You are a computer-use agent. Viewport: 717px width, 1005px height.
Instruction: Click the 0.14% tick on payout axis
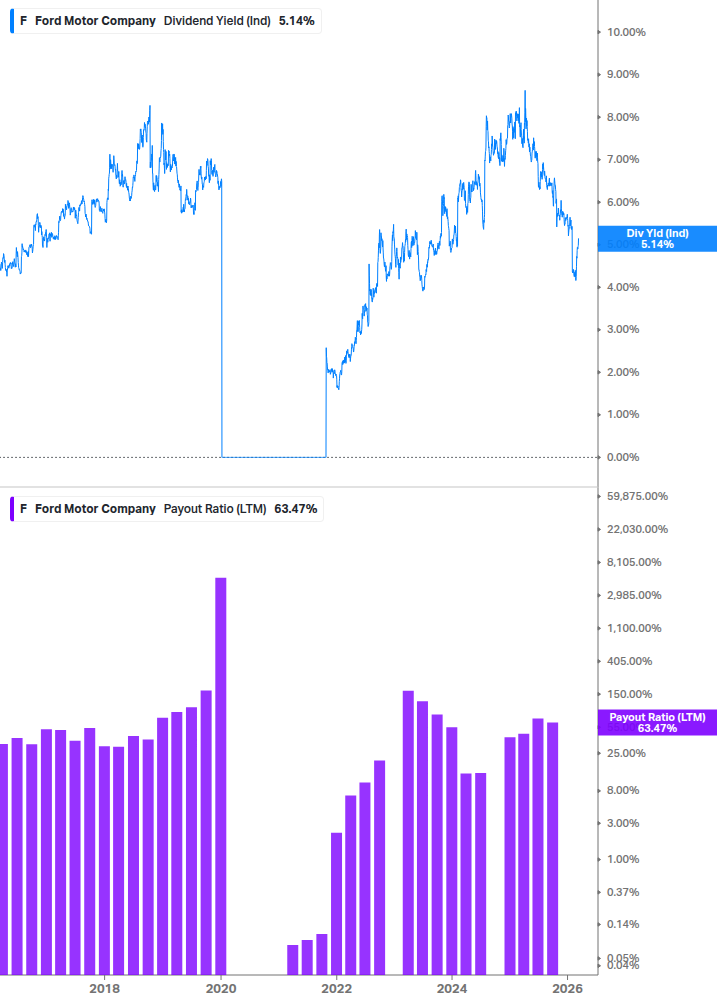click(623, 924)
